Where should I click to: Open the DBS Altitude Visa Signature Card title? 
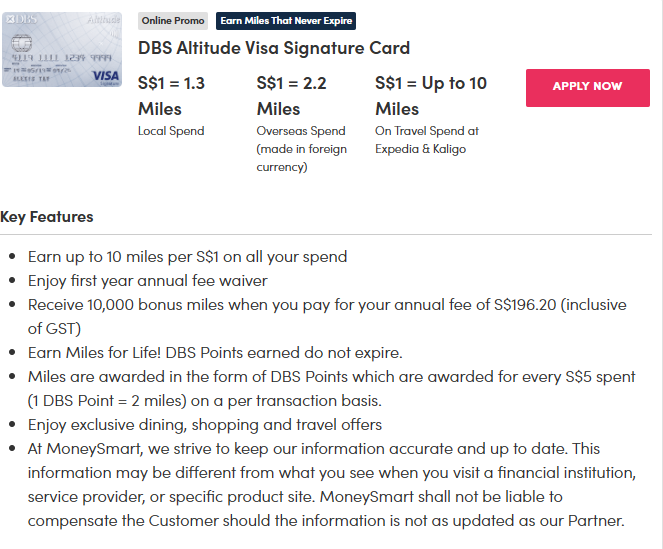pyautogui.click(x=274, y=48)
